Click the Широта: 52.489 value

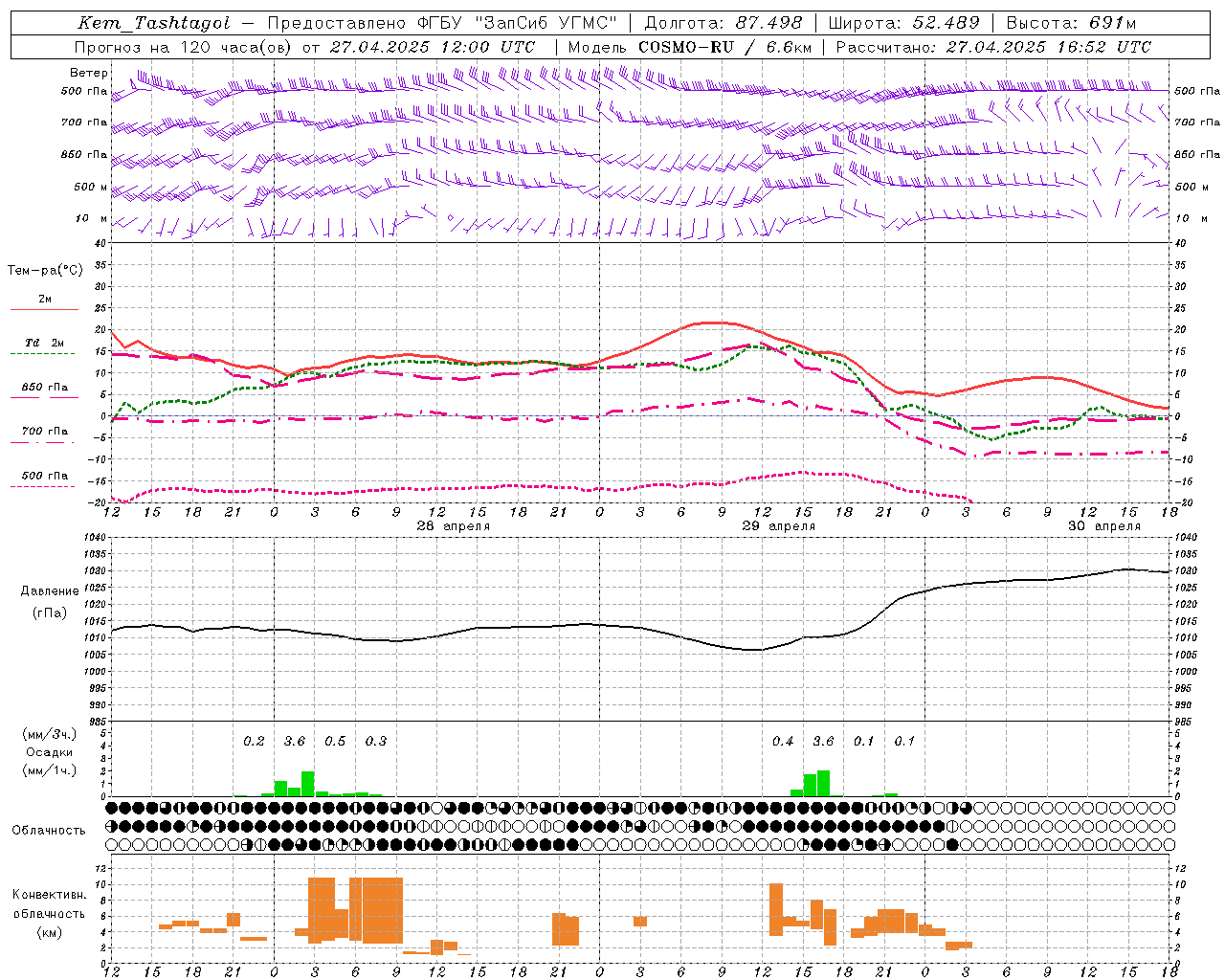[x=904, y=23]
